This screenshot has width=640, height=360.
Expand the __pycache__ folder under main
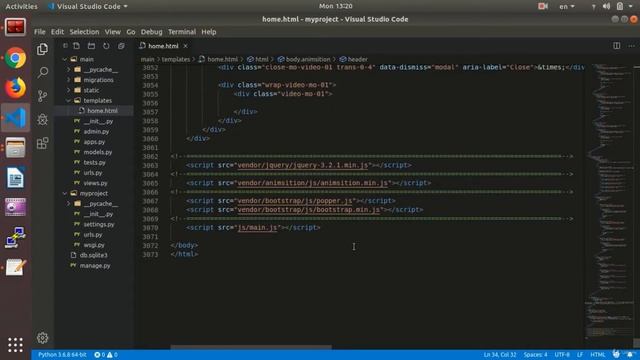click(x=69, y=70)
